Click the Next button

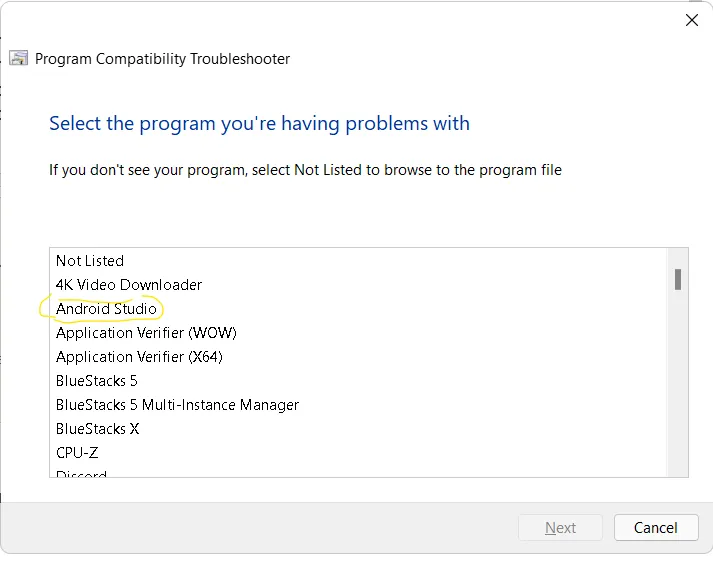(x=560, y=528)
